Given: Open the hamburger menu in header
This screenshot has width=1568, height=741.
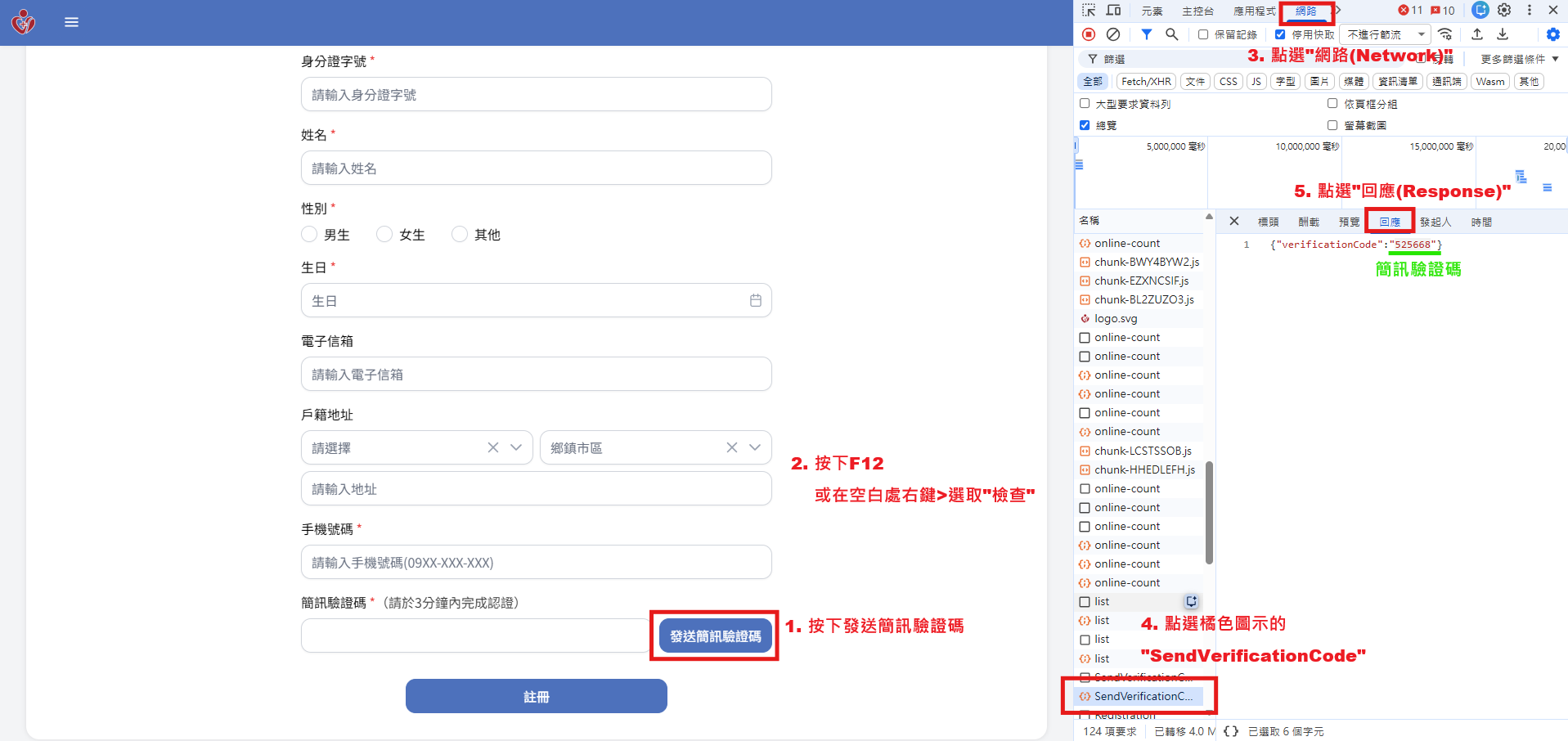Looking at the screenshot, I should click(72, 22).
